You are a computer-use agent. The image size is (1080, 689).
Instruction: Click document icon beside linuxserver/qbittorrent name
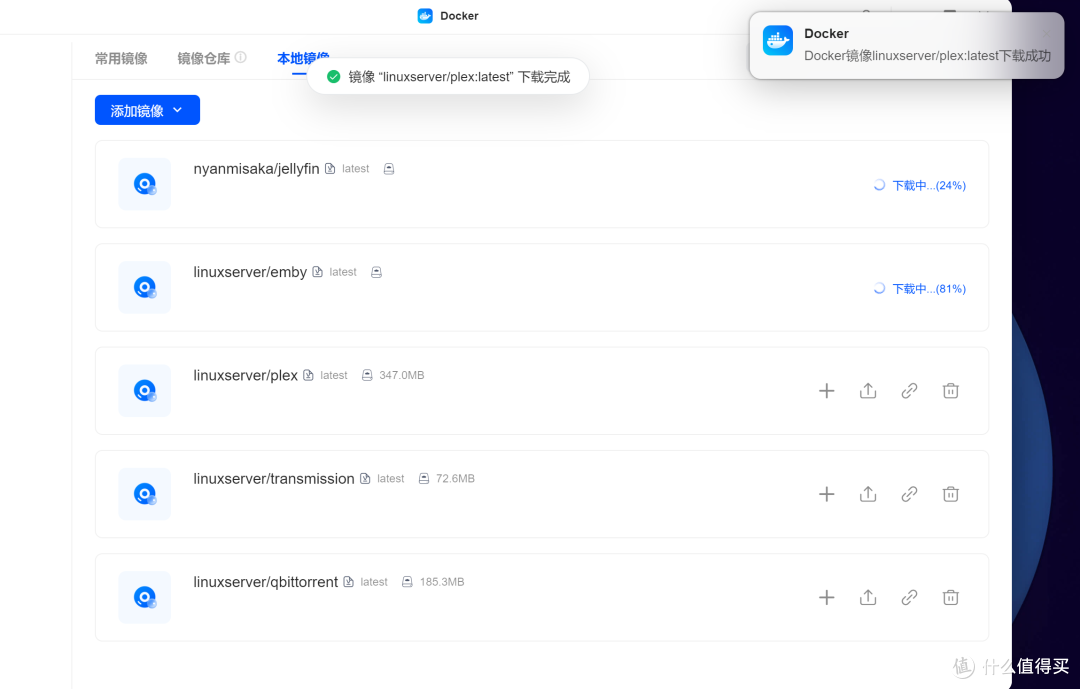(x=349, y=582)
